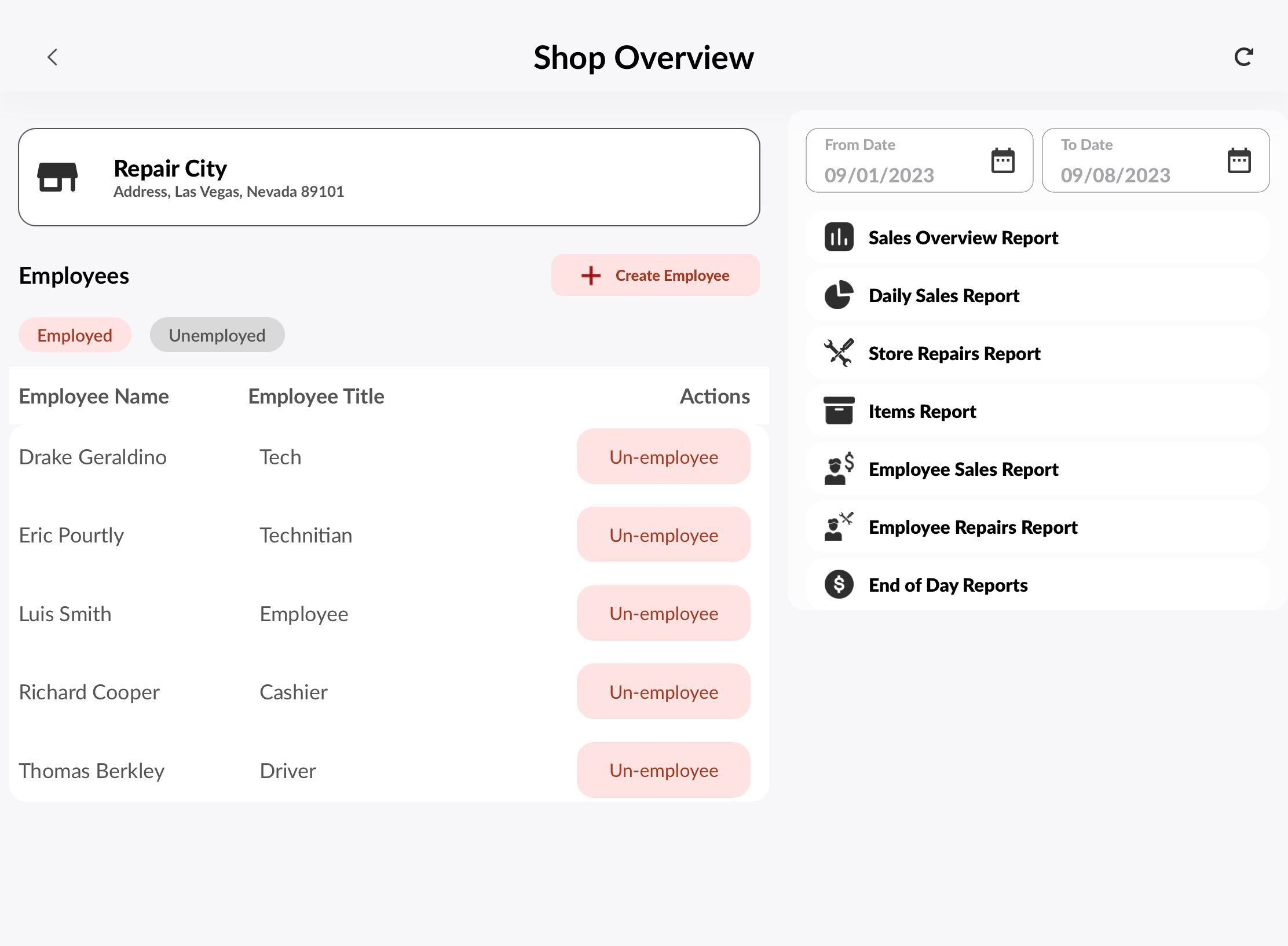Click the Store Repairs Report tools icon
This screenshot has height=946, width=1288.
tap(839, 353)
